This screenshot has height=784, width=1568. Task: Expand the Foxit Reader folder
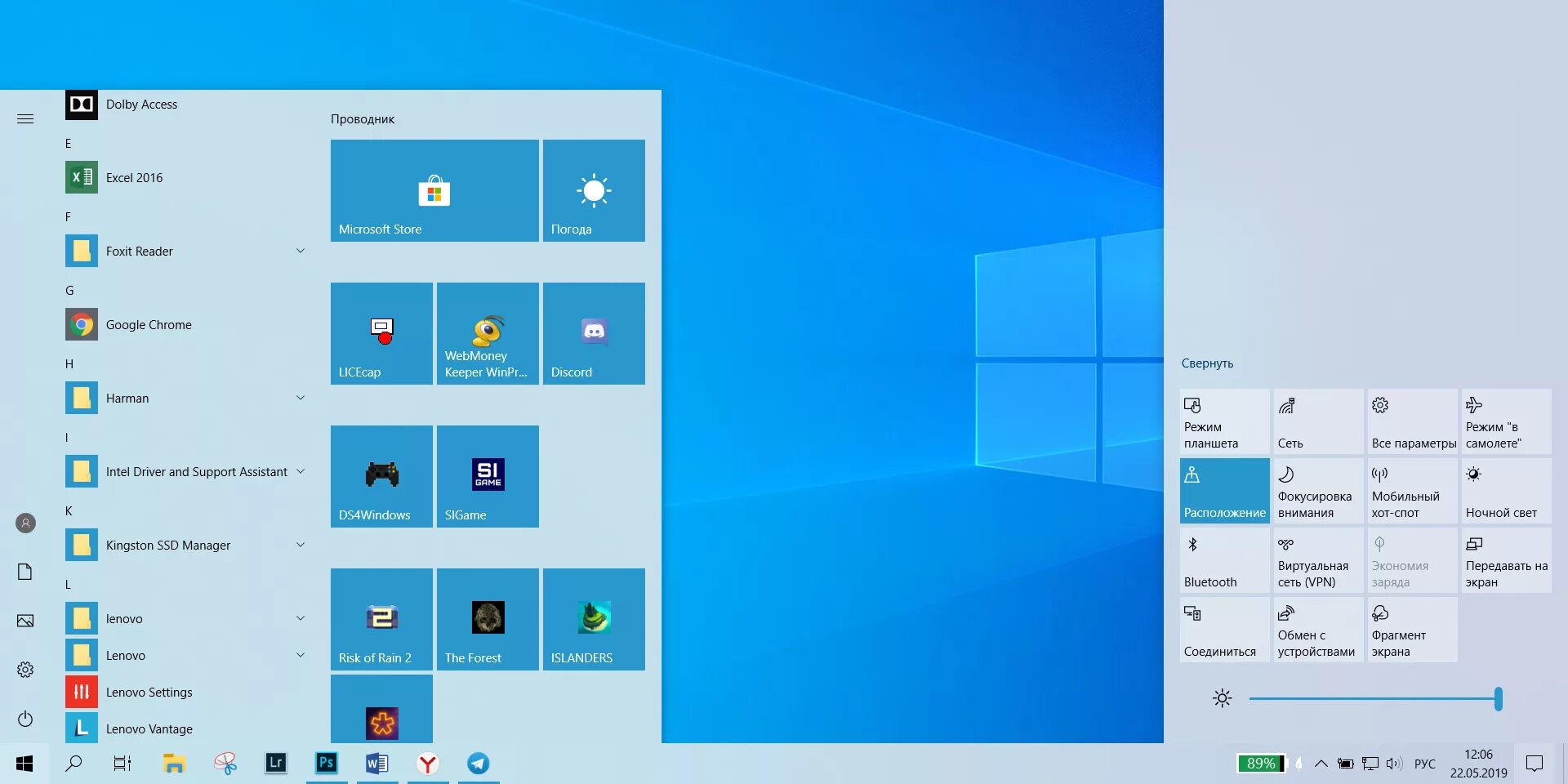click(301, 251)
